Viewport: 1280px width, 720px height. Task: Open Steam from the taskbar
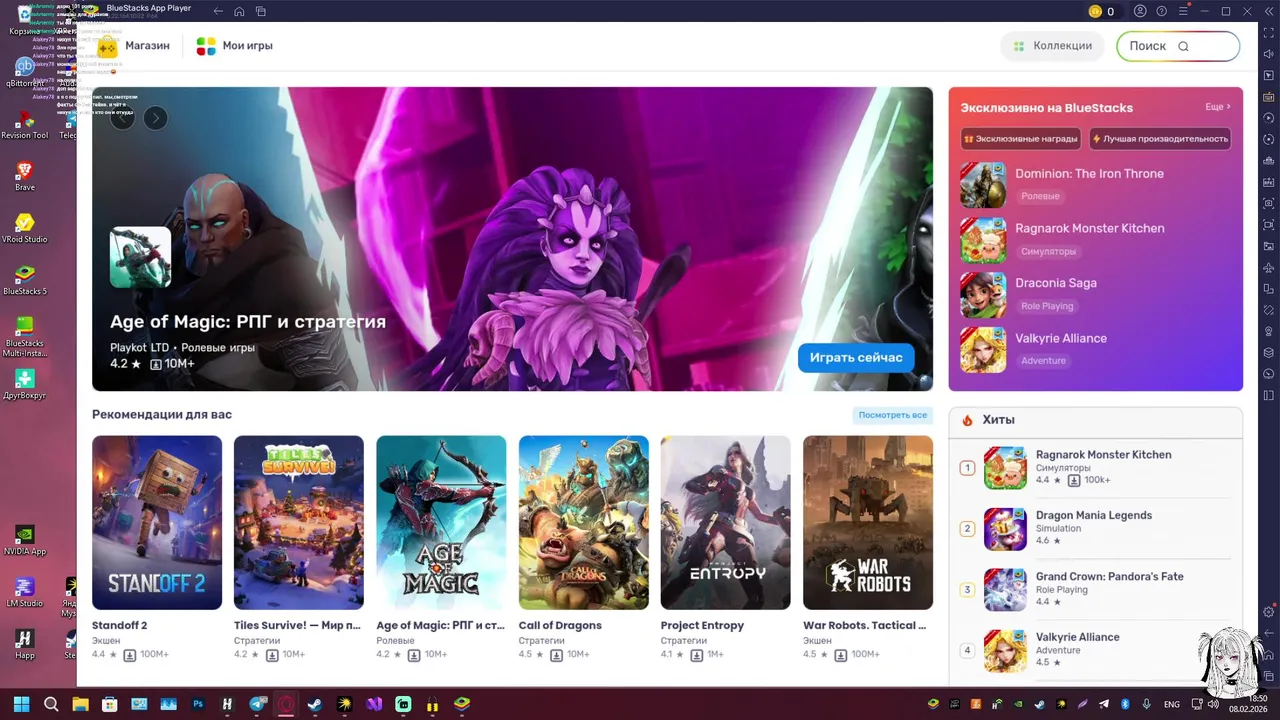point(315,704)
